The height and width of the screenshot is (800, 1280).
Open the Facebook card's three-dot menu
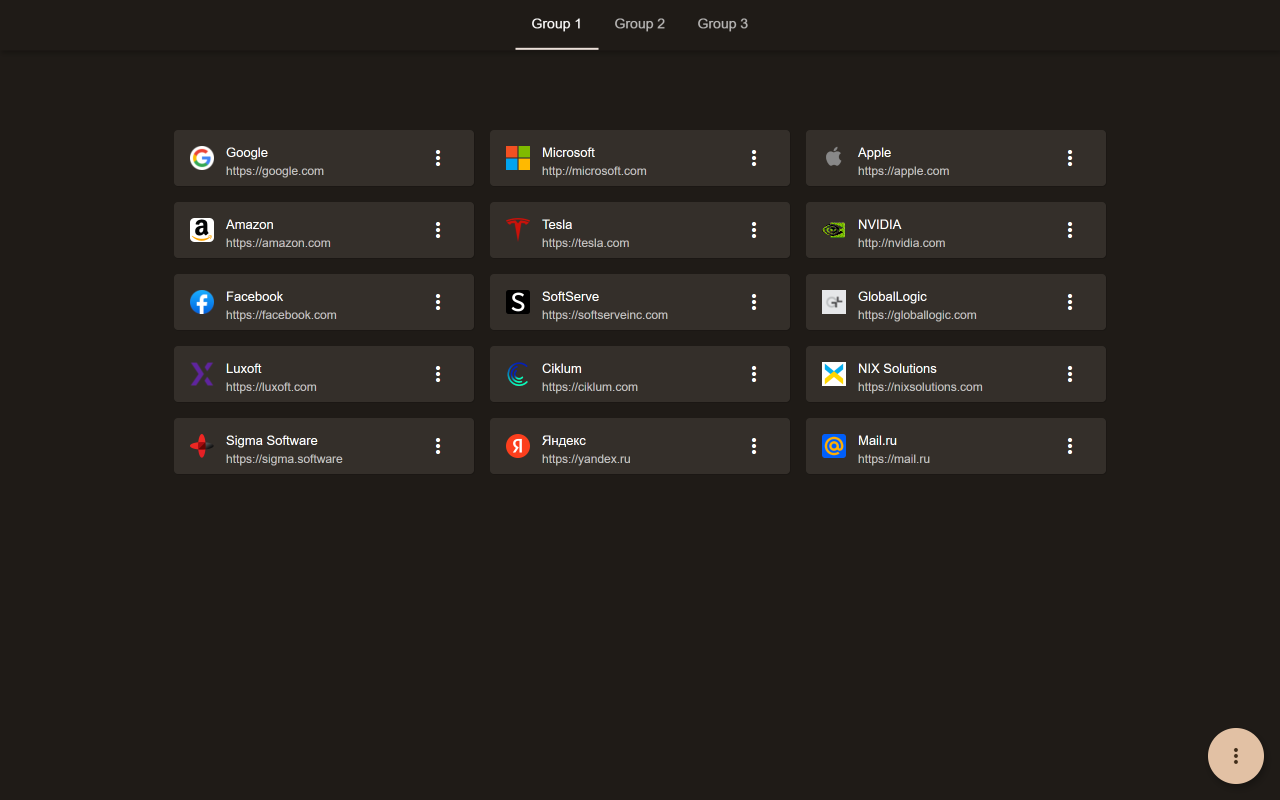pyautogui.click(x=438, y=302)
